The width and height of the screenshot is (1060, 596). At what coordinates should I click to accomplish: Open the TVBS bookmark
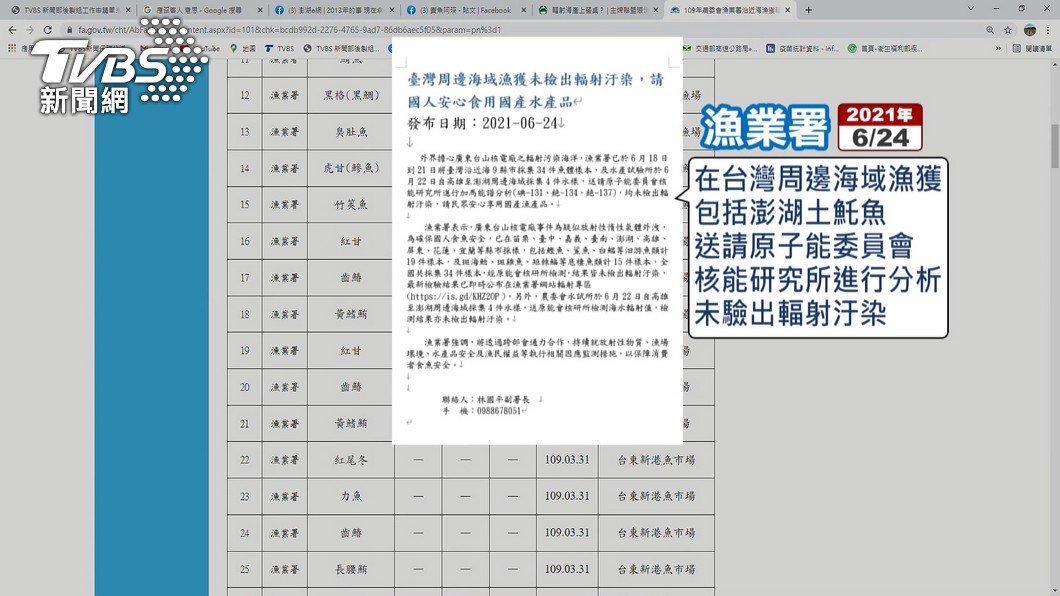279,49
